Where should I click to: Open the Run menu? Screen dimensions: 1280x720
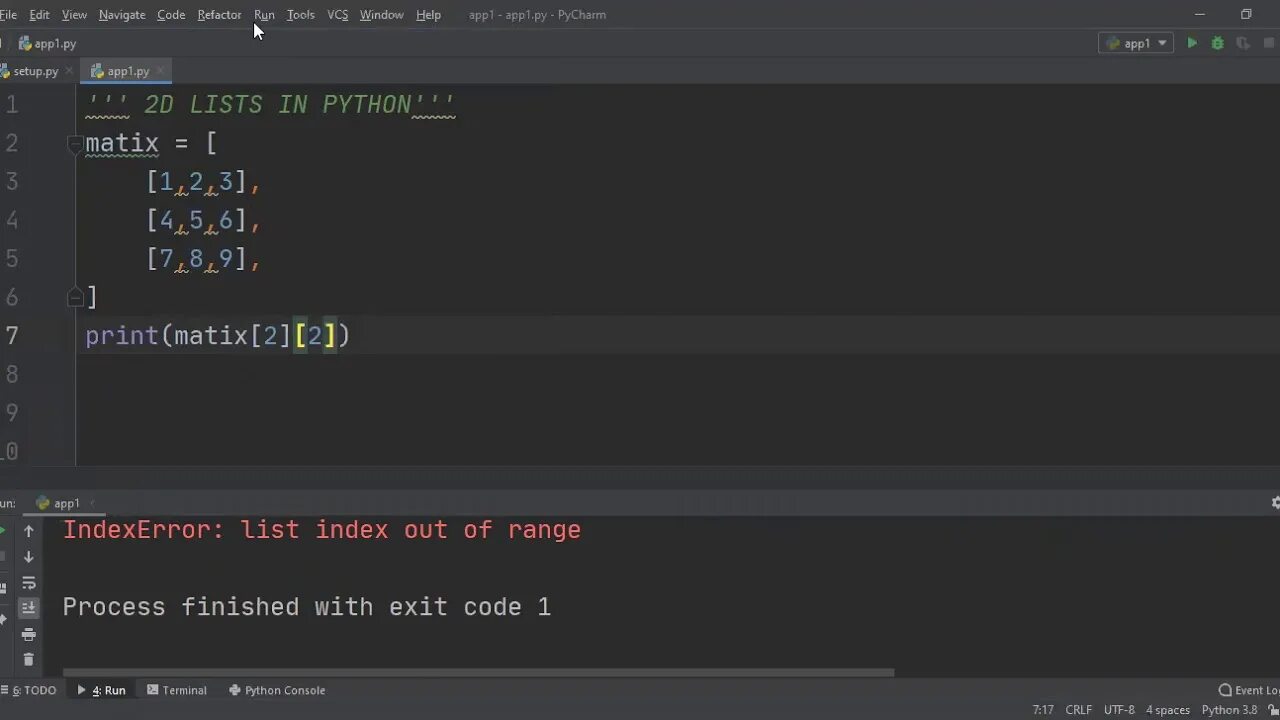click(264, 15)
